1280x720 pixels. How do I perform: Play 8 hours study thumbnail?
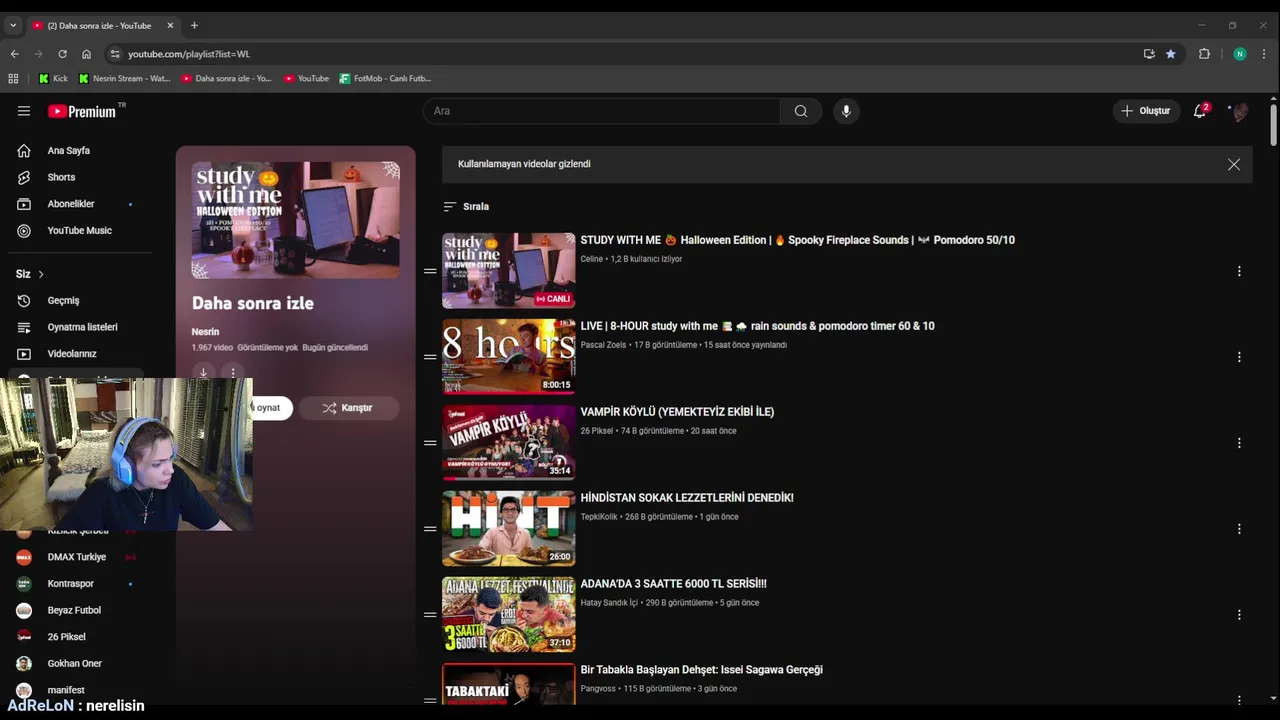[508, 357]
